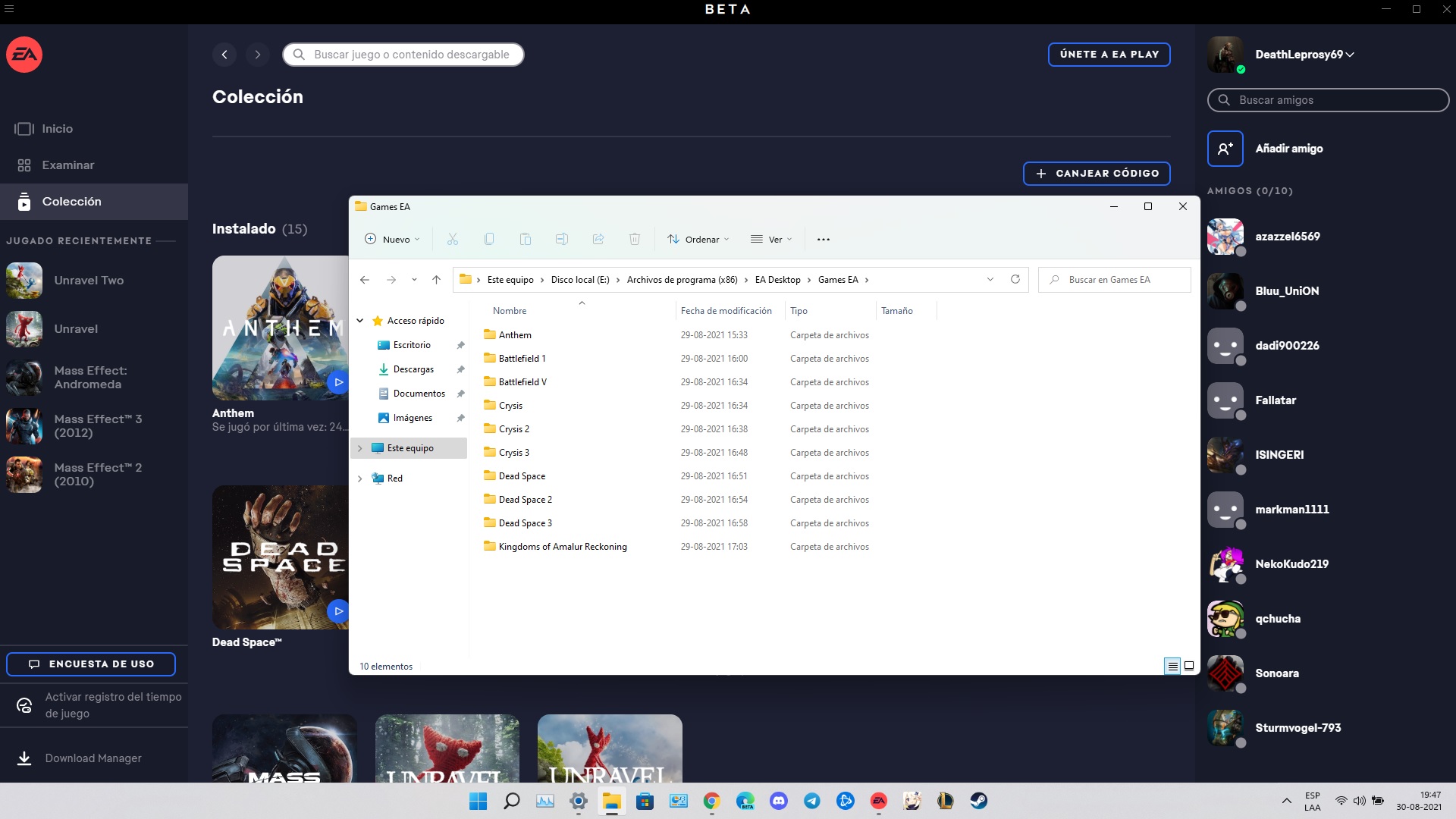Click the Añadir amigo icon button
This screenshot has height=819, width=1456.
1225,149
